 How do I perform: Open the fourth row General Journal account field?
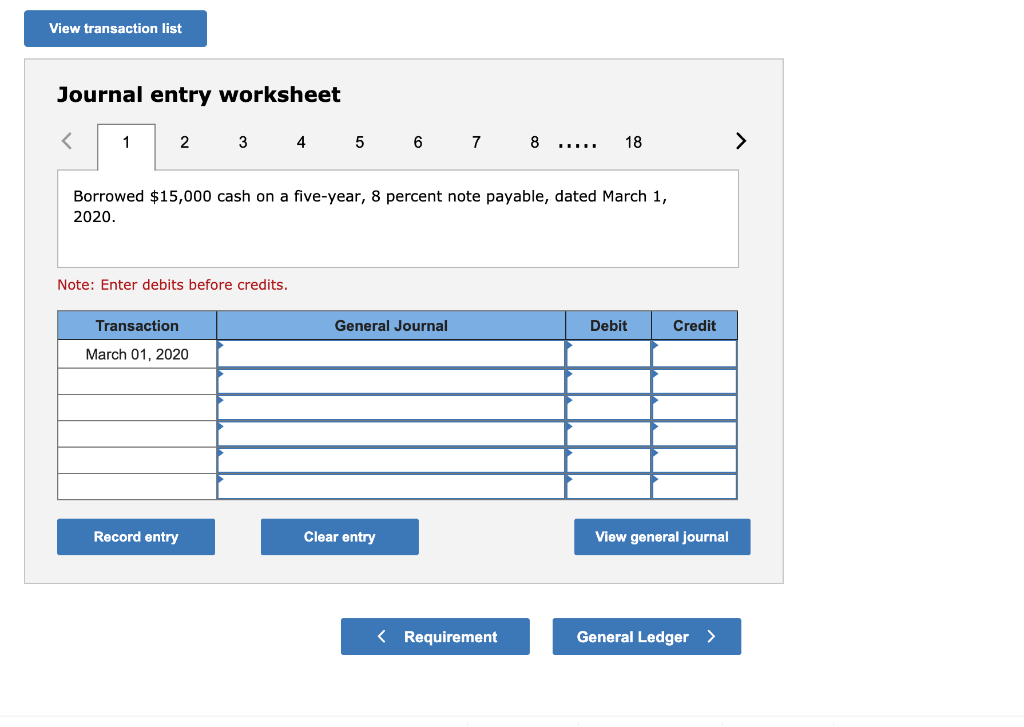coord(391,434)
